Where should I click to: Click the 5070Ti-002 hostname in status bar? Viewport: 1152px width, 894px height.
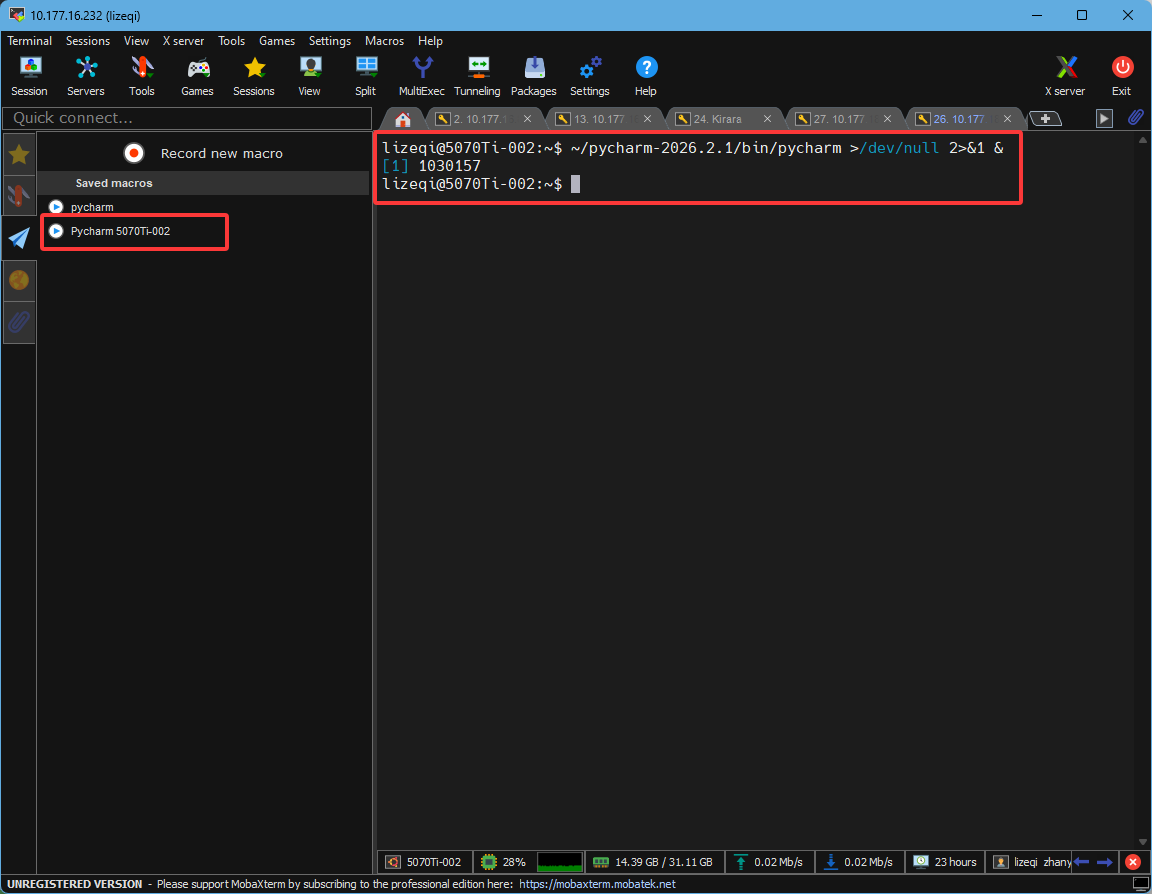[x=425, y=862]
